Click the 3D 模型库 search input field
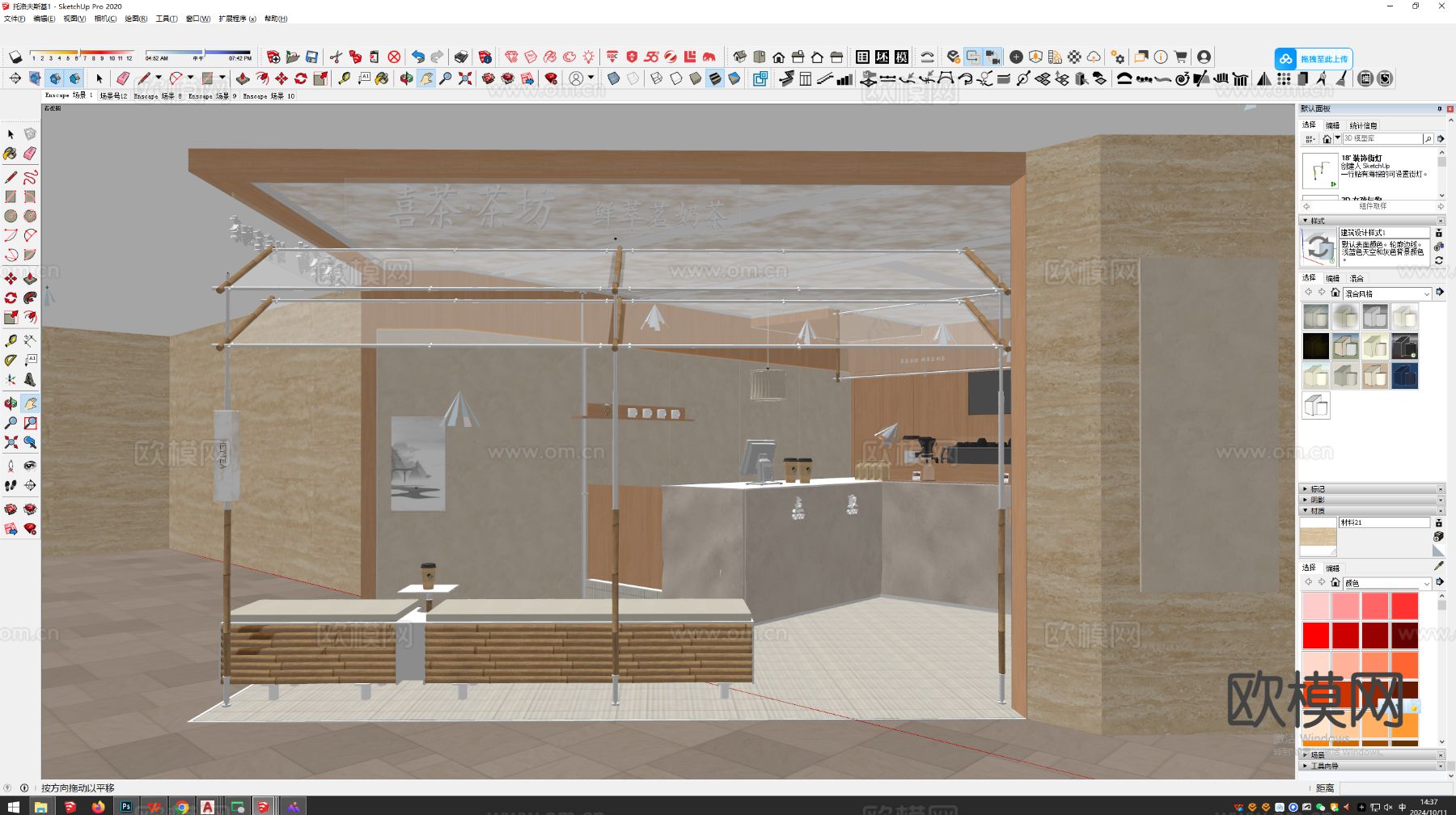 [1382, 138]
